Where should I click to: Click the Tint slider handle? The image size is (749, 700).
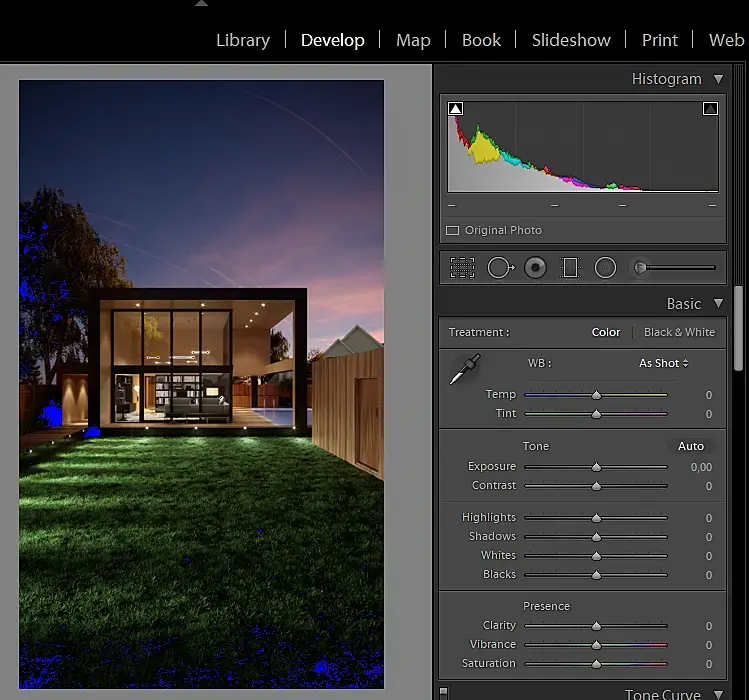[596, 414]
